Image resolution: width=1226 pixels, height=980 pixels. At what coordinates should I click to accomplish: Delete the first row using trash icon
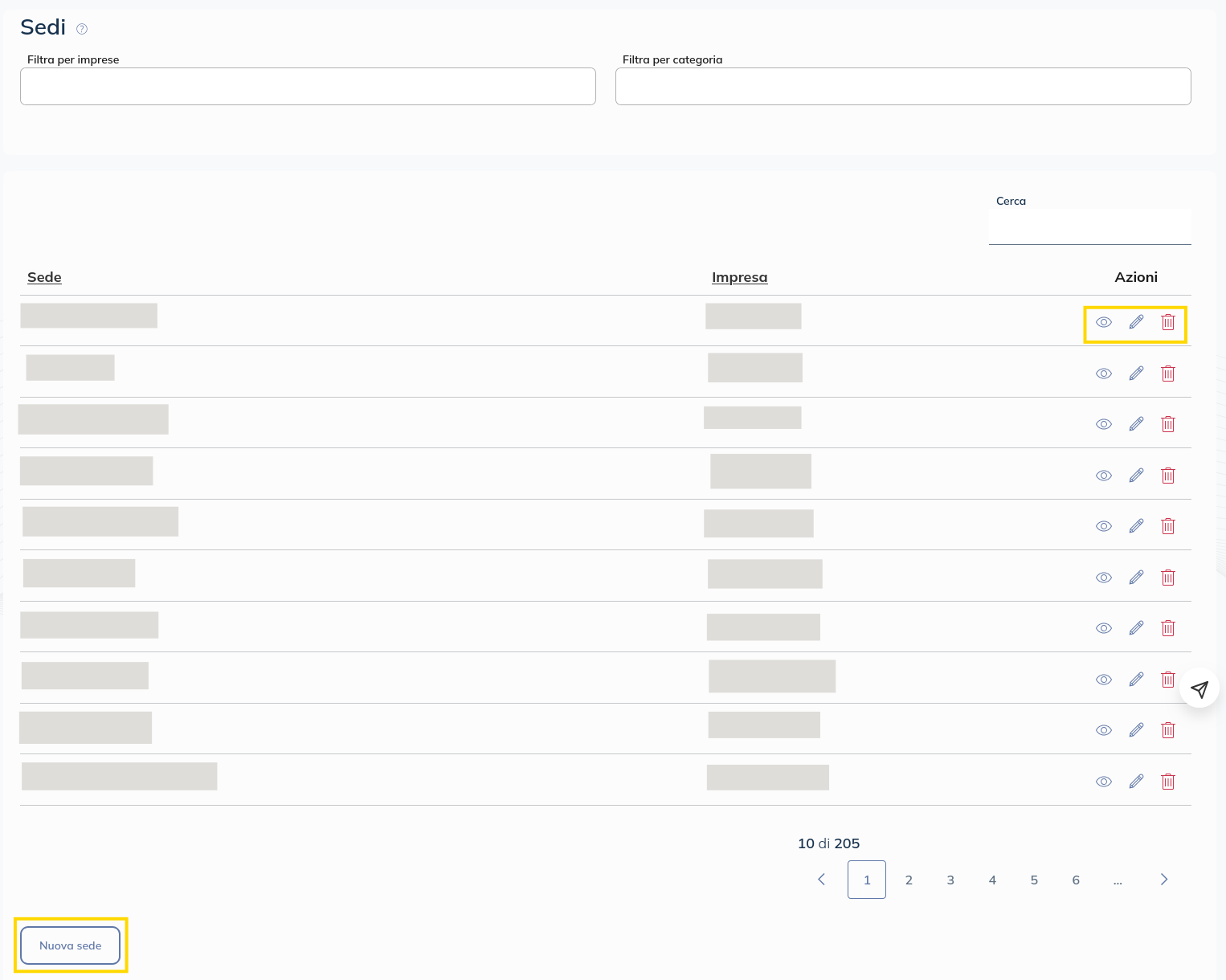tap(1168, 322)
